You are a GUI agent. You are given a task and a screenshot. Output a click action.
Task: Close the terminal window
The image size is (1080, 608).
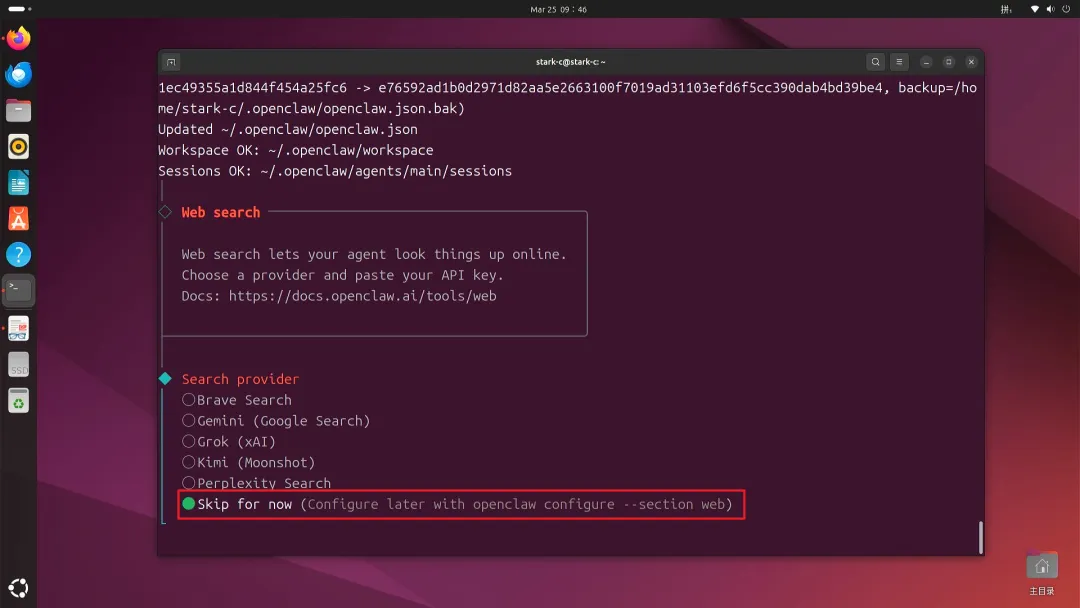[971, 62]
